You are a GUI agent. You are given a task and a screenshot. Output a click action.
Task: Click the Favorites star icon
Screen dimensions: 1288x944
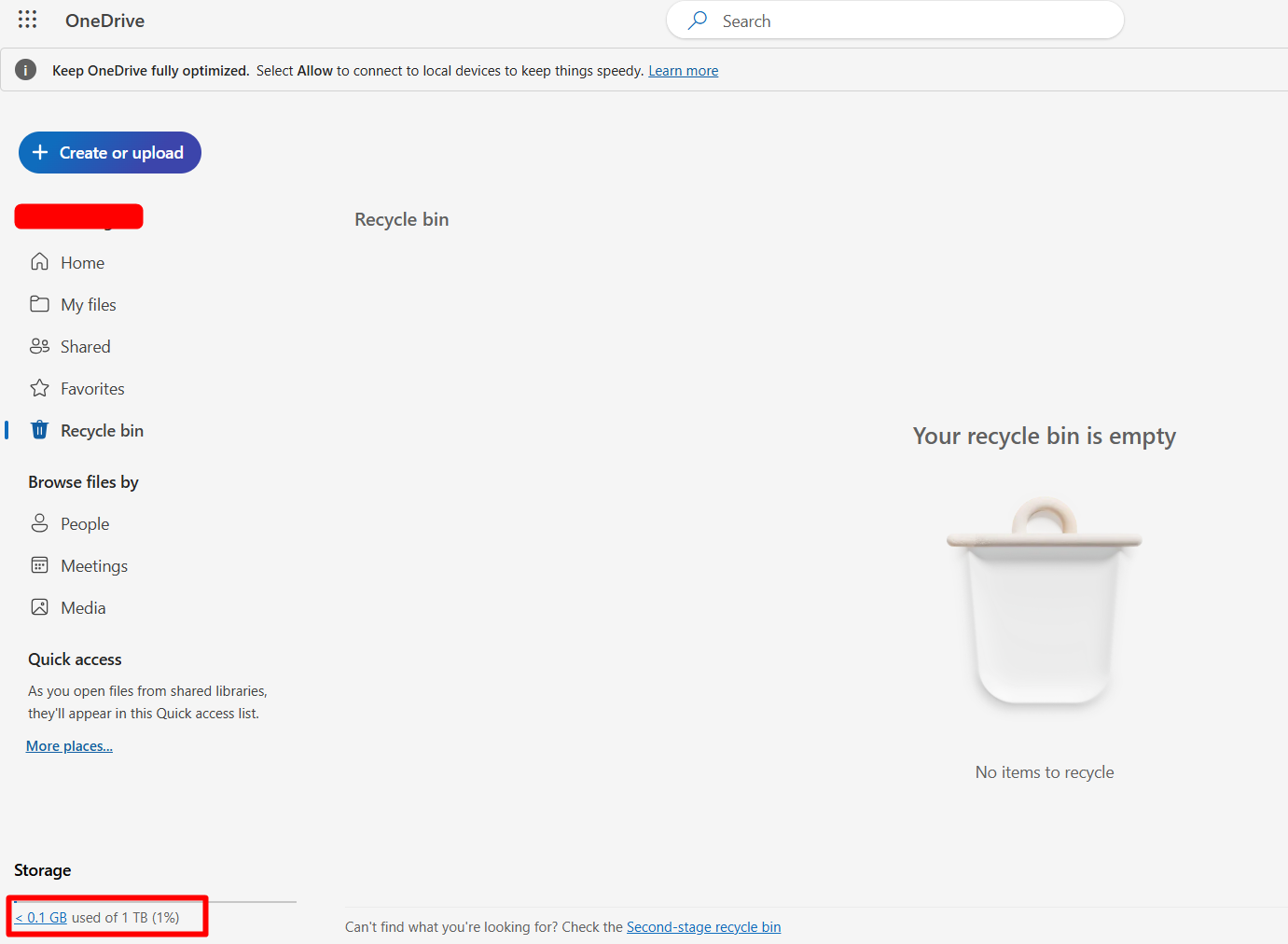point(39,388)
